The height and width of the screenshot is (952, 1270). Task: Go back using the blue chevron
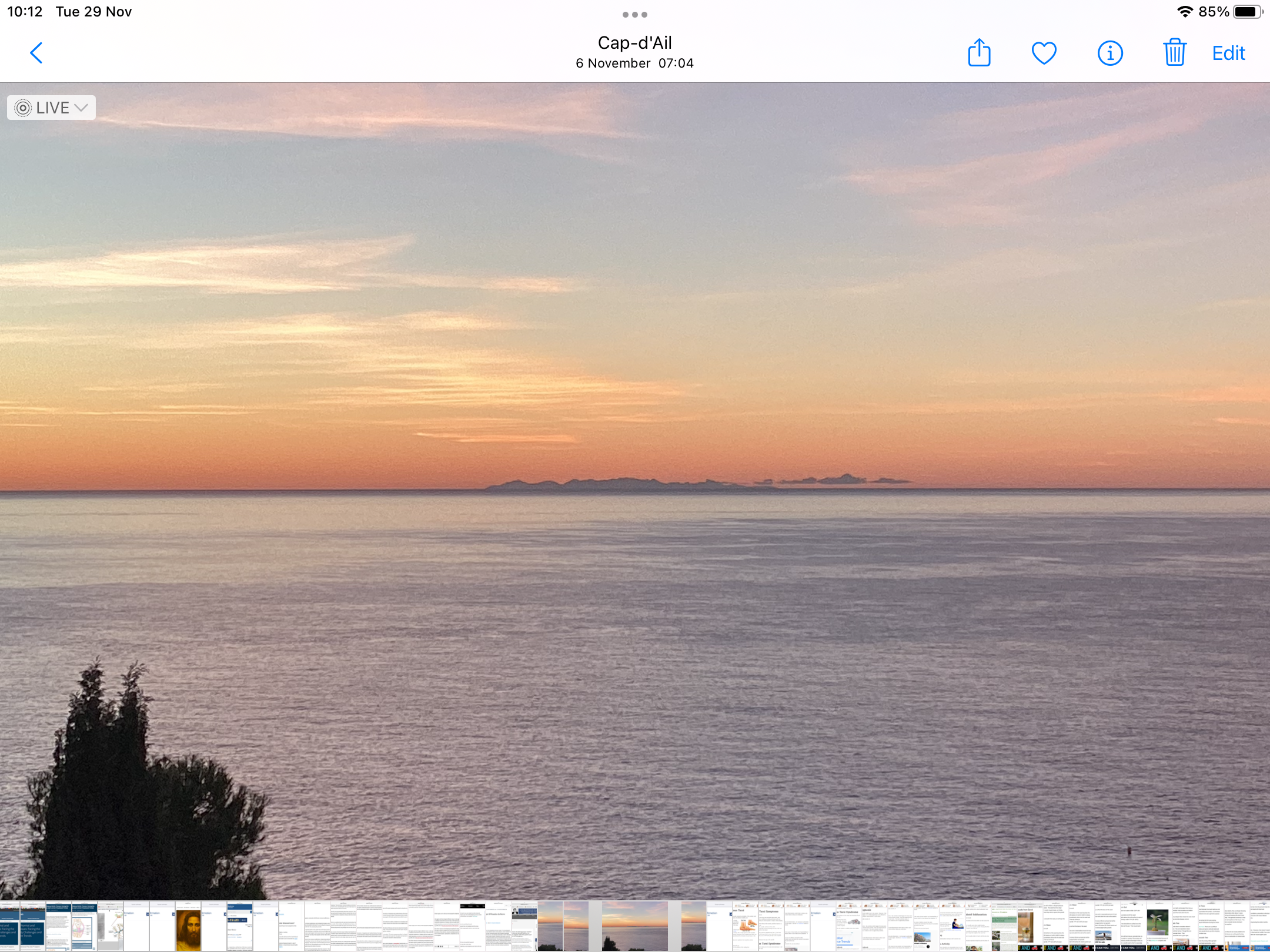(x=36, y=53)
